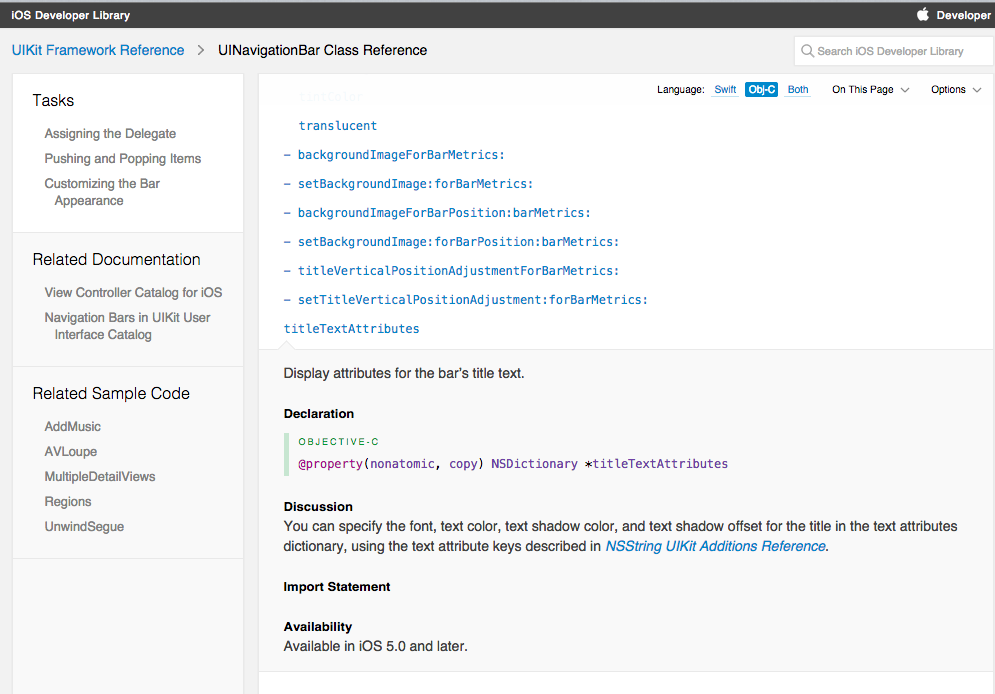
Task: Open setBackgroundImage:forBarMetrics: method
Action: pyautogui.click(x=415, y=184)
